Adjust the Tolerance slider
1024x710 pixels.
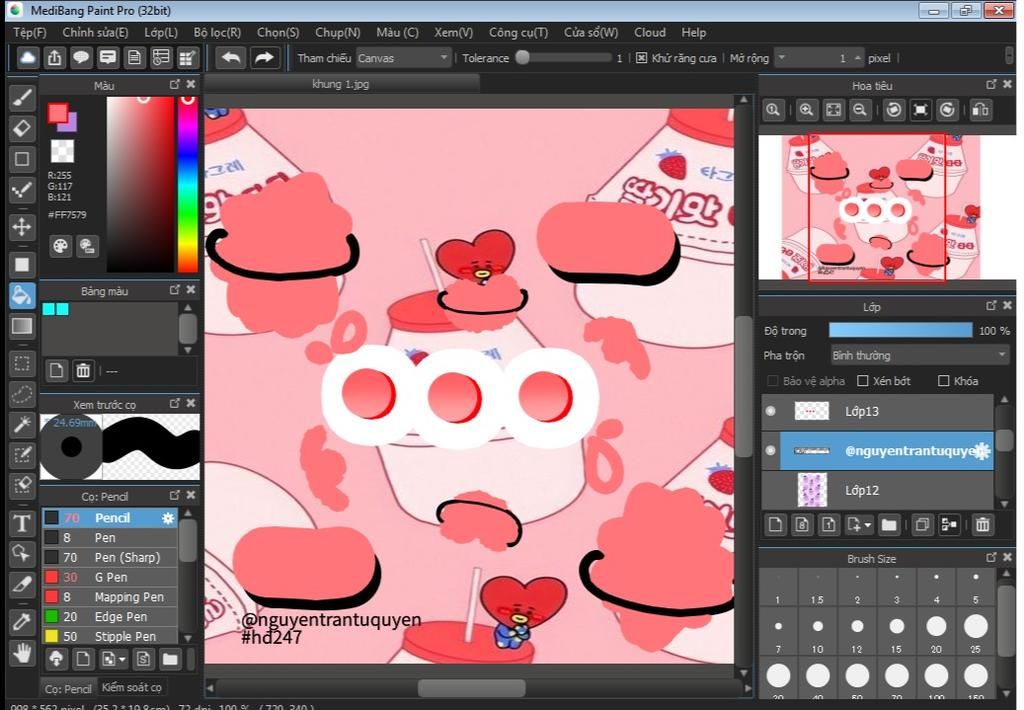(x=565, y=57)
